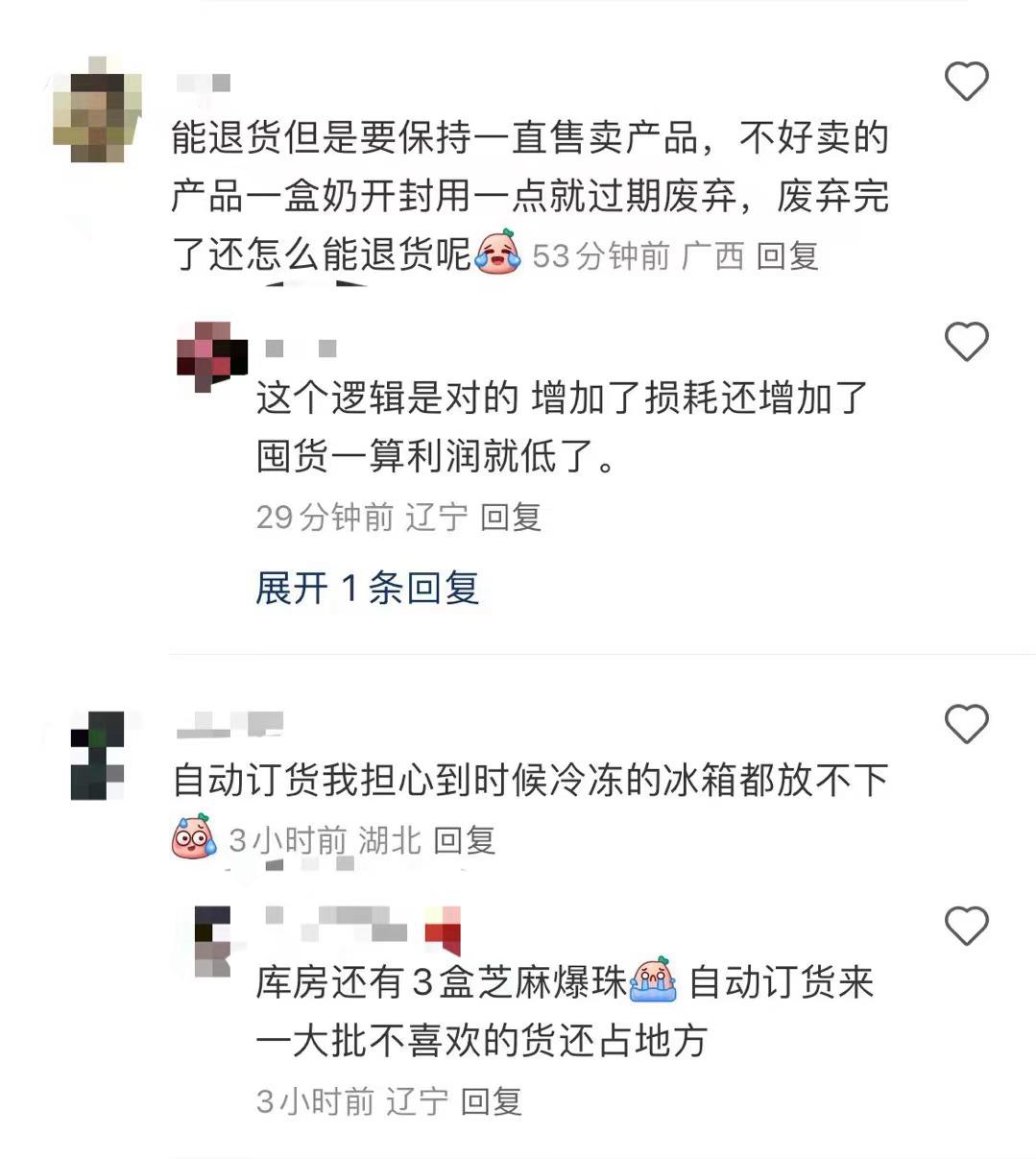The height and width of the screenshot is (1159, 1036).
Task: Tap the red badge beside the replier's username
Action: 443,929
